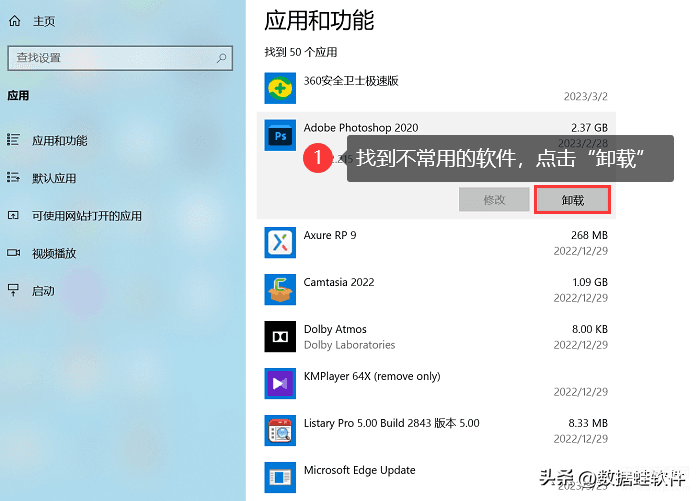Click the 找到 50 个应用 count text

[x=301, y=52]
